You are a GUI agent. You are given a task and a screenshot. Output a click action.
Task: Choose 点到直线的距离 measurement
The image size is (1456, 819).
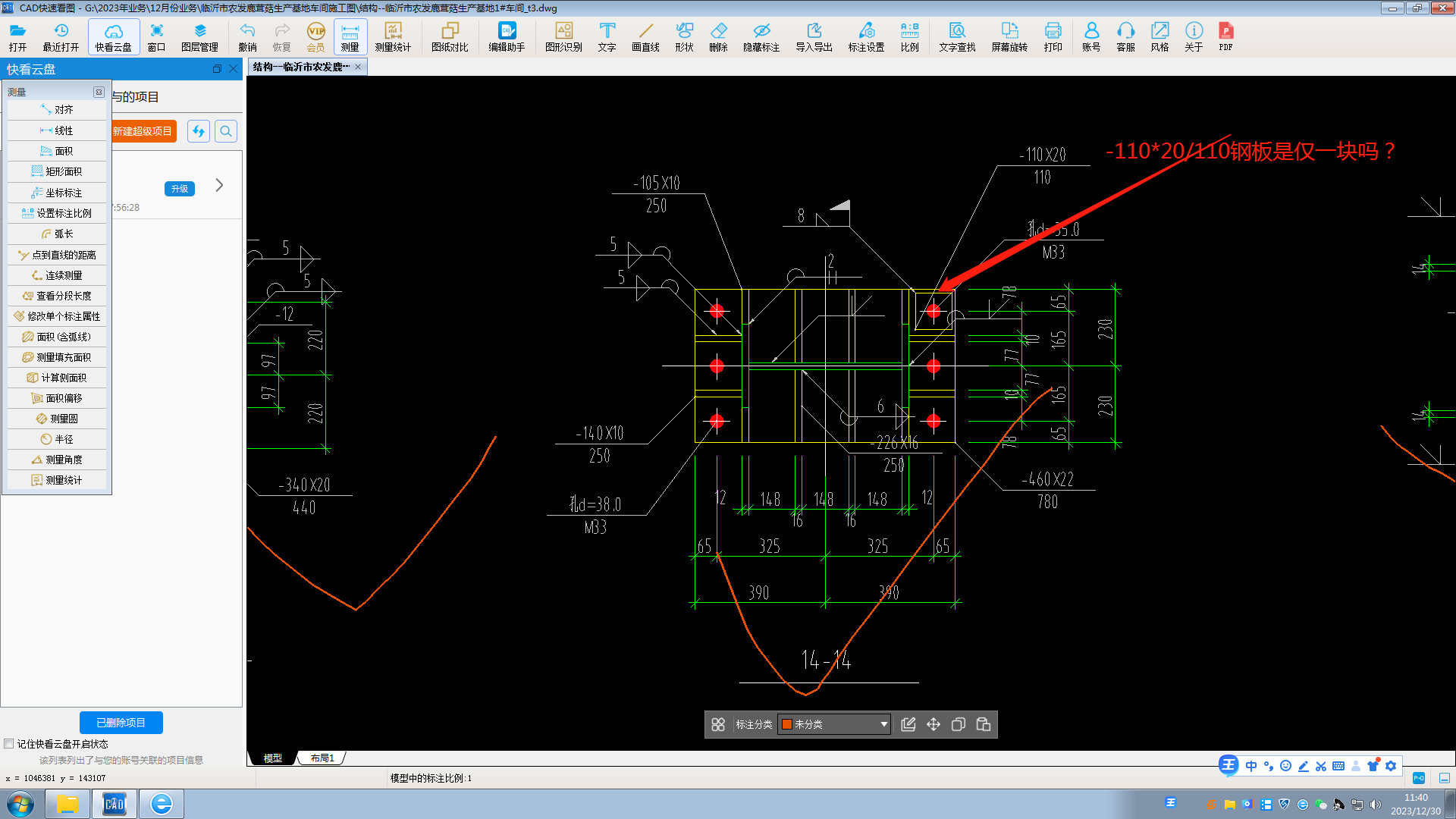[57, 255]
